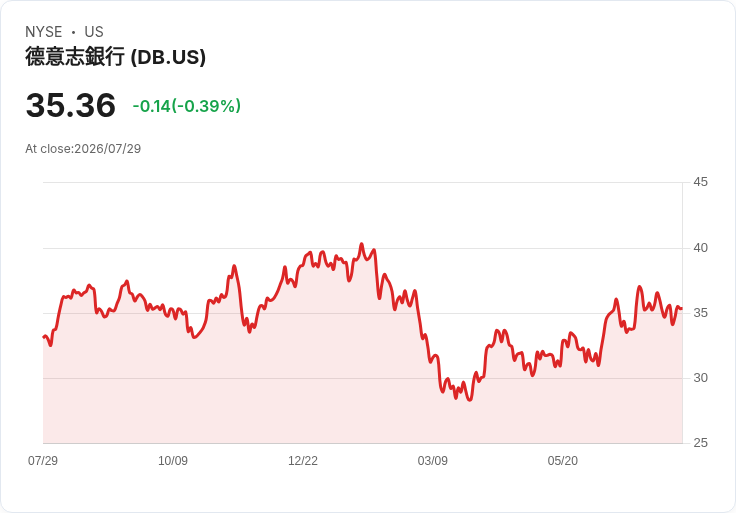The width and height of the screenshot is (736, 513).
Task: Select the 10/09 date on x-axis
Action: pos(173,460)
